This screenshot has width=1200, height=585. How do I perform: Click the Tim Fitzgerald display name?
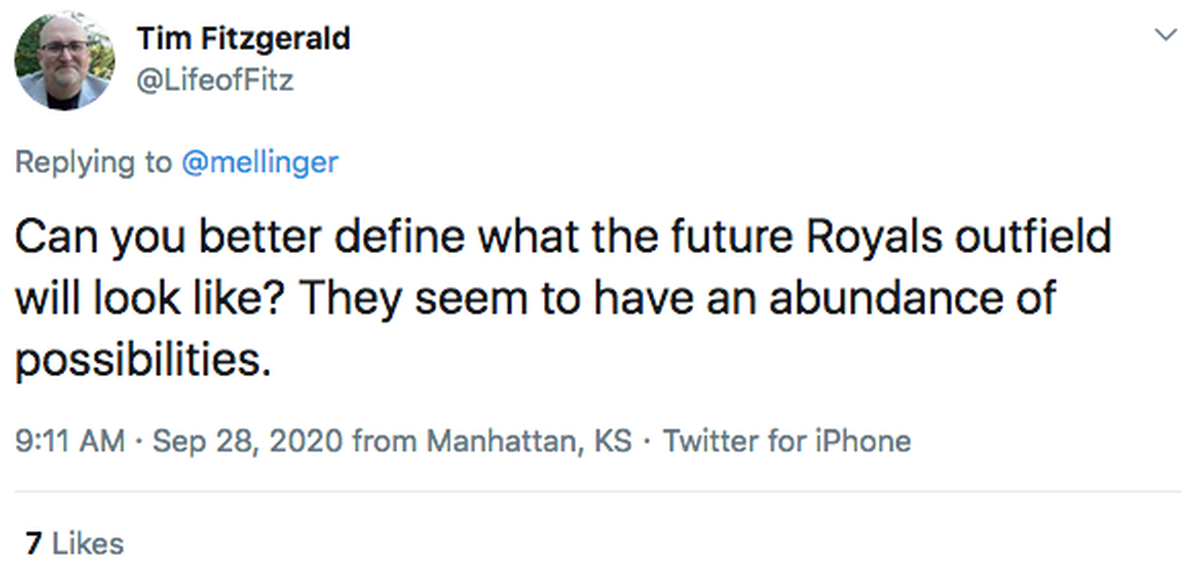(x=244, y=39)
